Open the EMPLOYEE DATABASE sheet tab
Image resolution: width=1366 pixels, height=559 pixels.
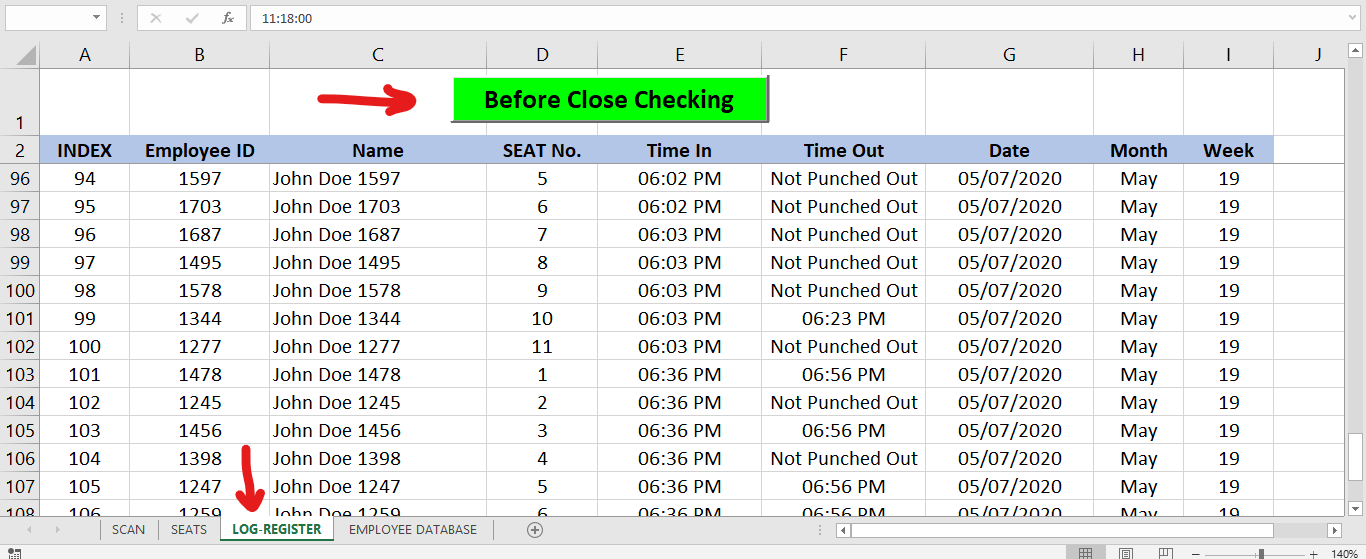(413, 530)
